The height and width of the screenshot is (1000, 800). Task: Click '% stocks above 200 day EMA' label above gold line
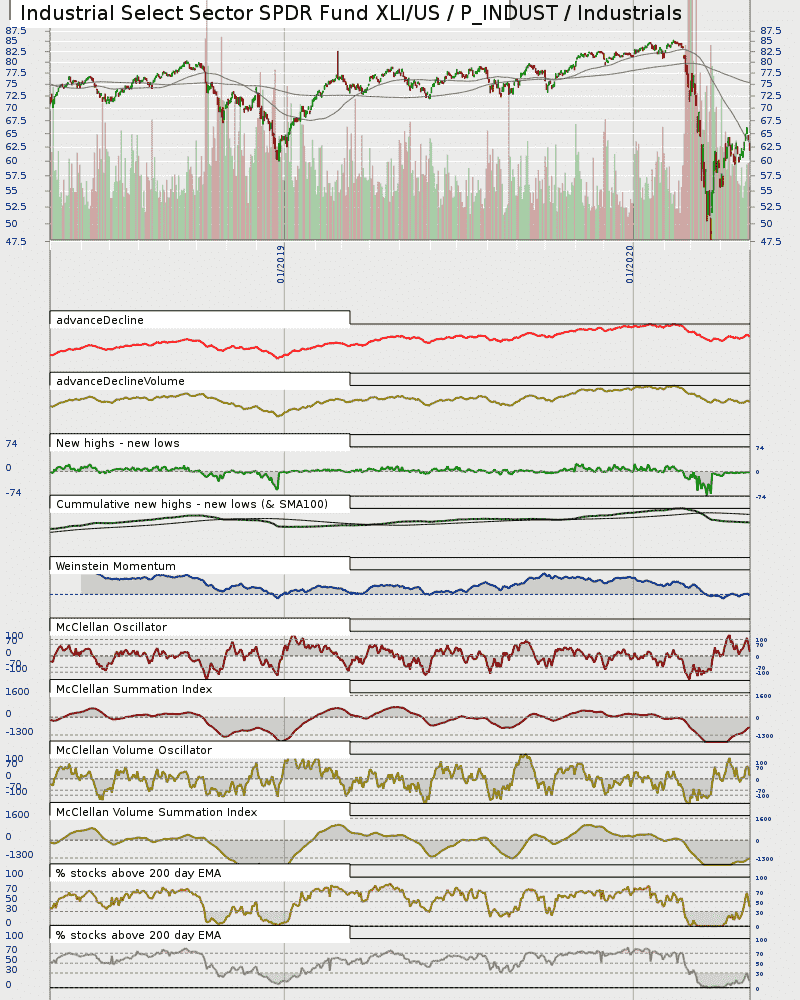point(138,874)
